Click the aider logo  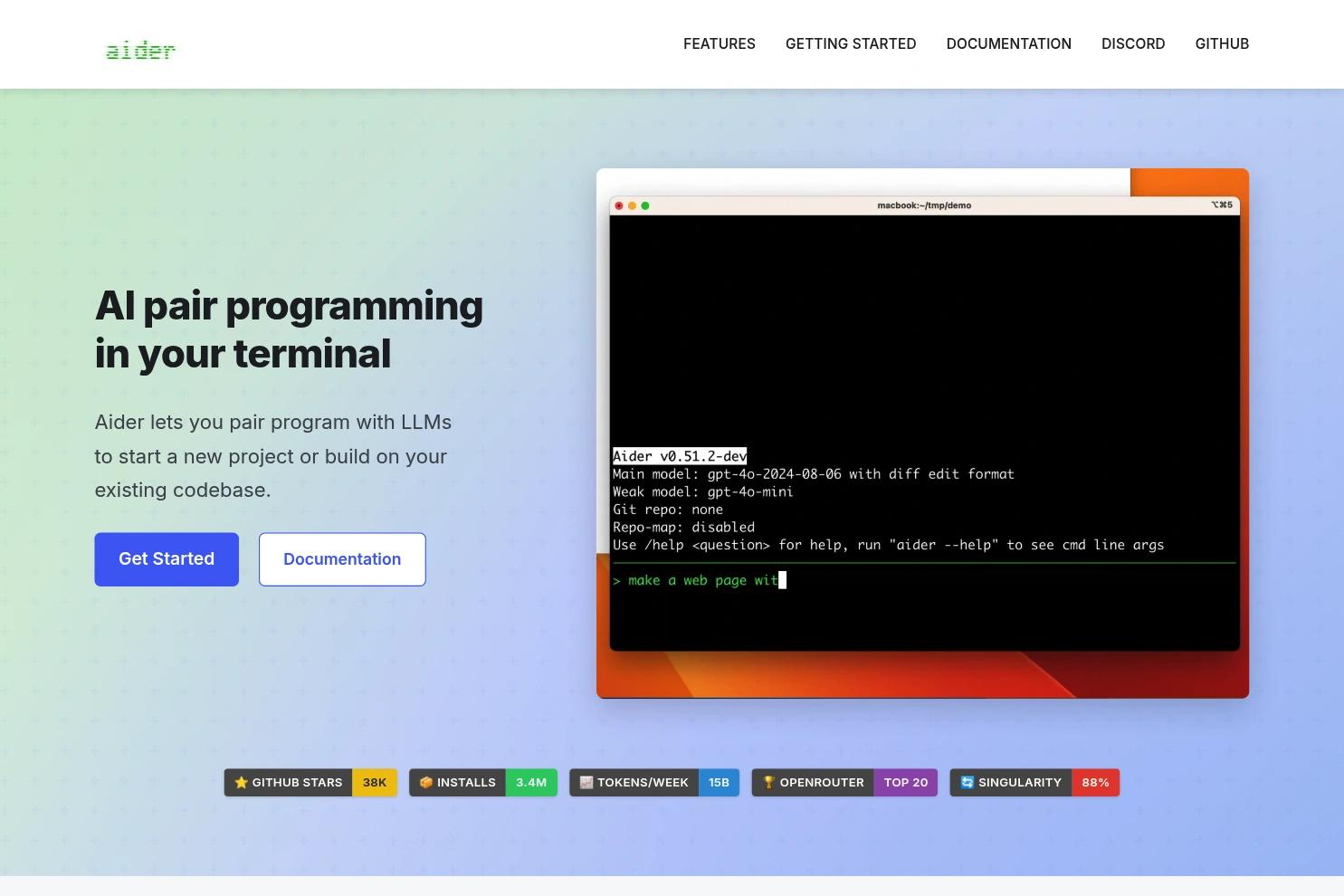pyautogui.click(x=140, y=51)
